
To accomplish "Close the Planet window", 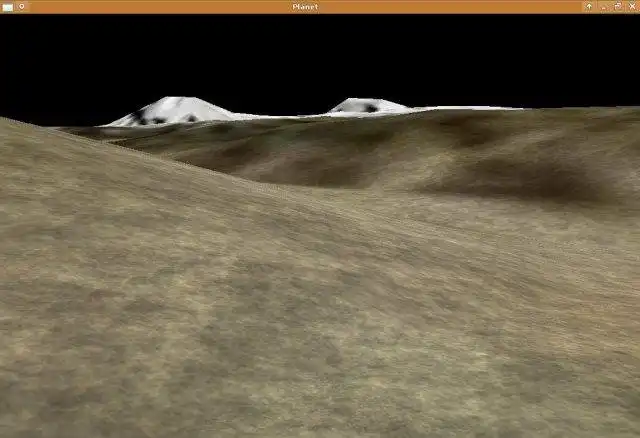I will pyautogui.click(x=632, y=6).
